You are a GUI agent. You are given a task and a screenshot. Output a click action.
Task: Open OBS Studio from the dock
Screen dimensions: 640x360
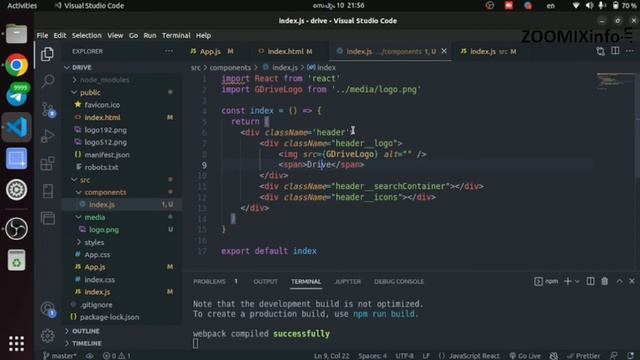(x=16, y=229)
